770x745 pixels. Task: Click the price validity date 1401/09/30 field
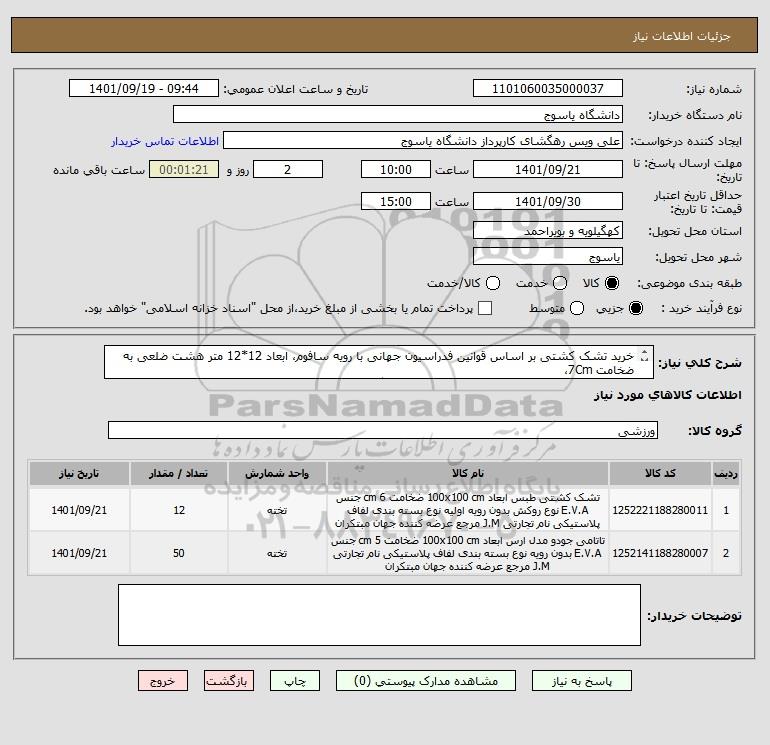pos(548,201)
